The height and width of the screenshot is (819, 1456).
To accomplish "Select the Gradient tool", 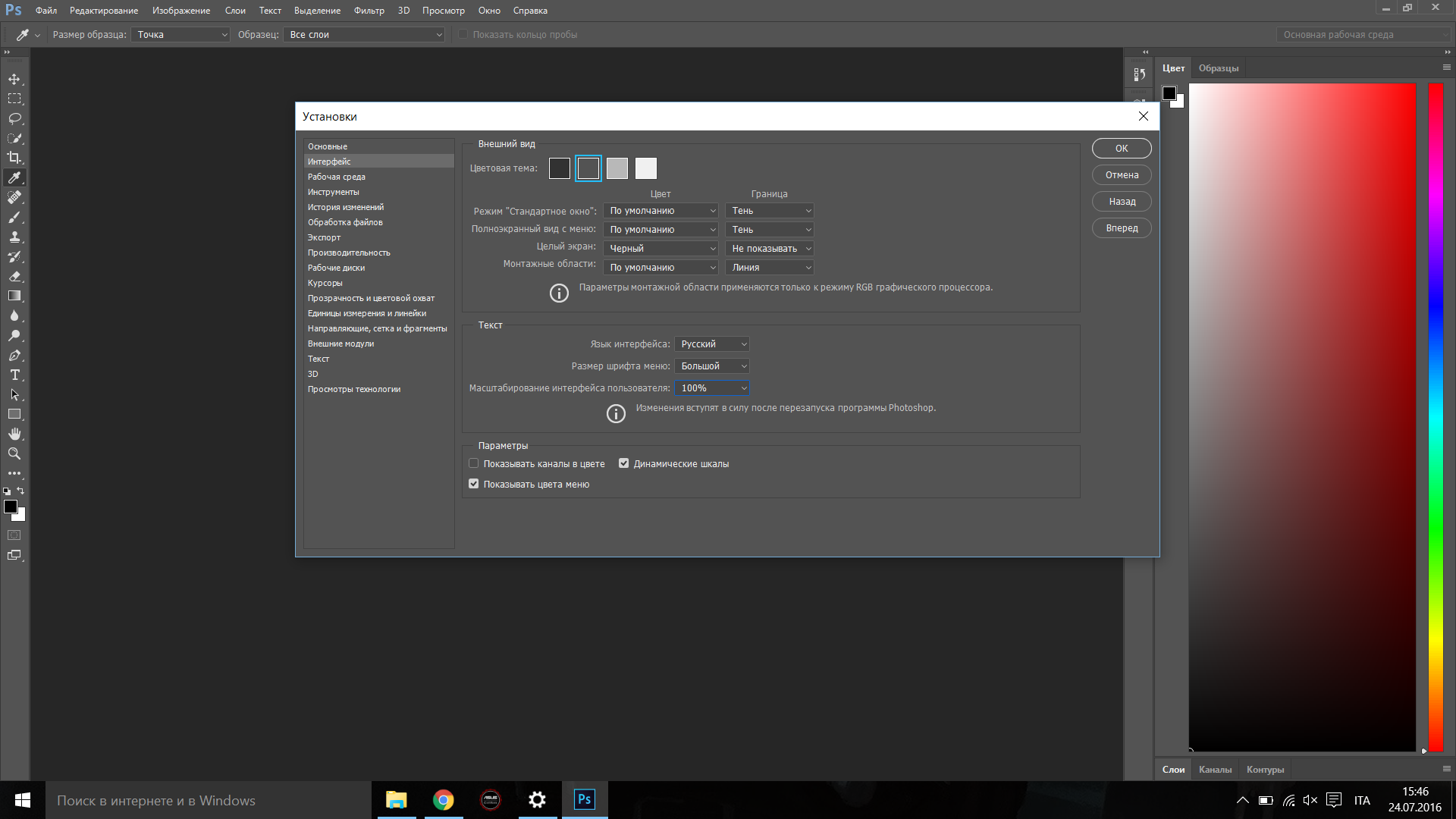I will coord(14,297).
